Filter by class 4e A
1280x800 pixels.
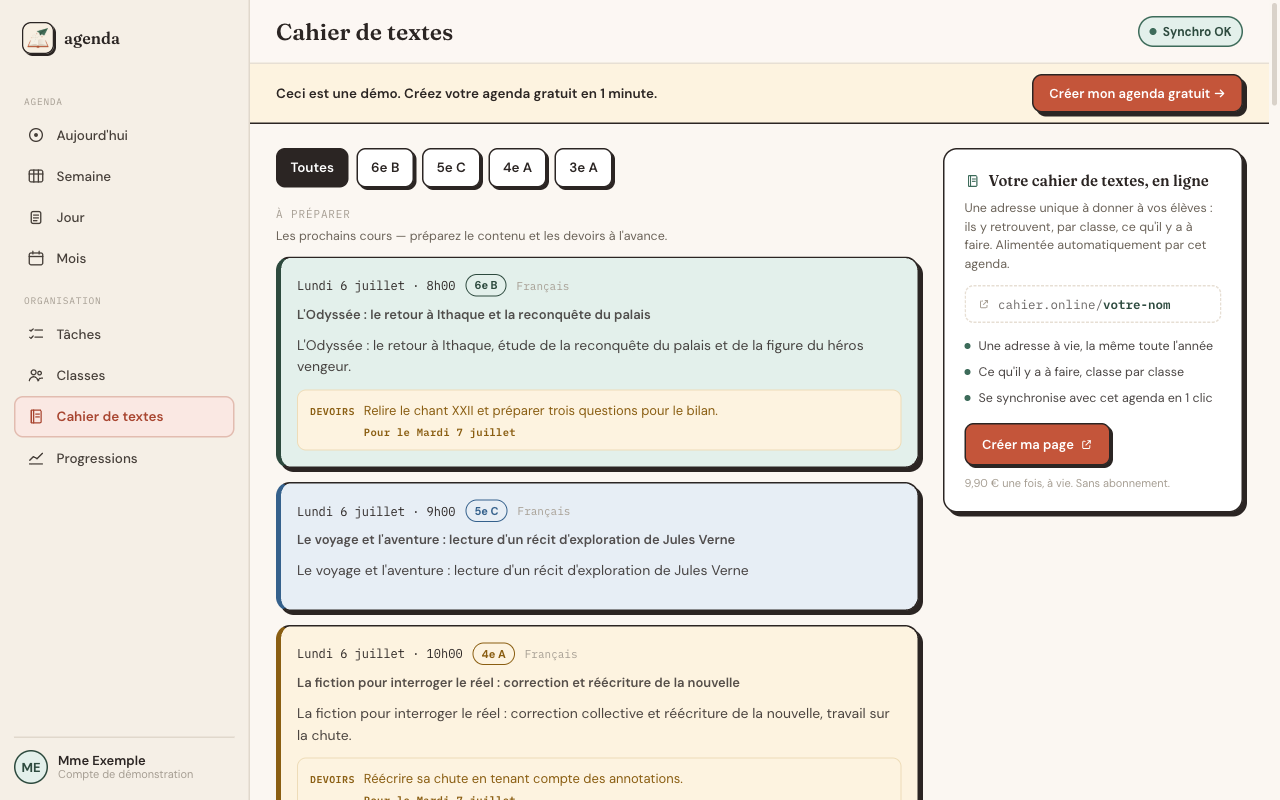[x=517, y=167]
